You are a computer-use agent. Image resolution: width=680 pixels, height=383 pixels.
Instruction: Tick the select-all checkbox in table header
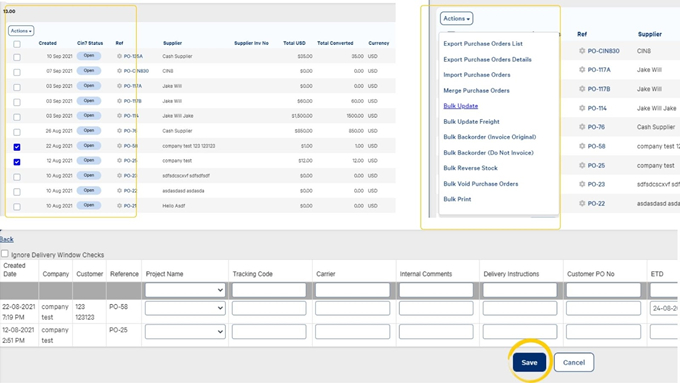[x=17, y=44]
